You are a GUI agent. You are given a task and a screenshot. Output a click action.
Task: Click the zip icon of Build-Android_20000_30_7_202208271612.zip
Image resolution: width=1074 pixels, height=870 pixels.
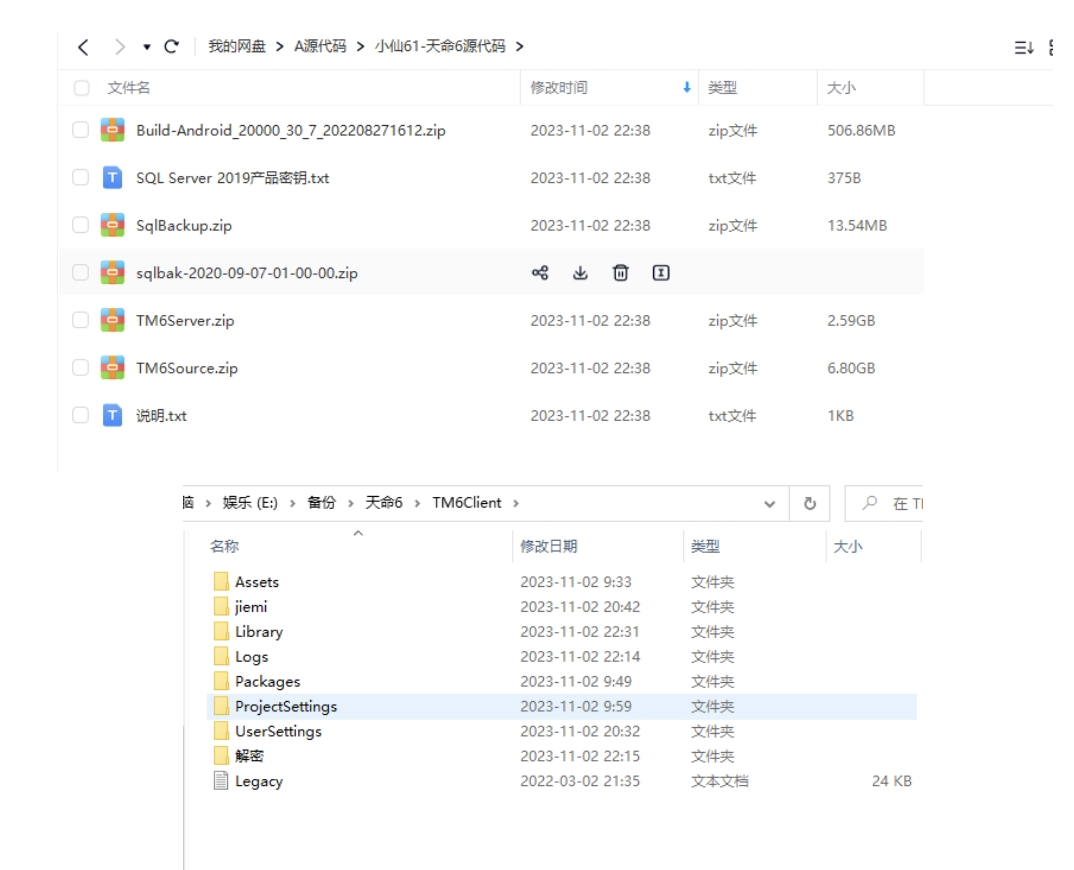point(112,130)
